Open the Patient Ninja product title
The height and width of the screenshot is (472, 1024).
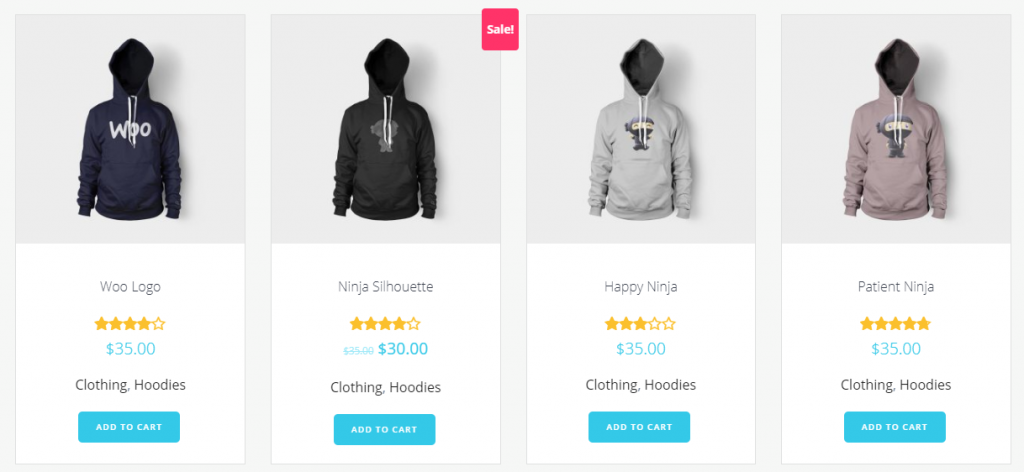[896, 287]
